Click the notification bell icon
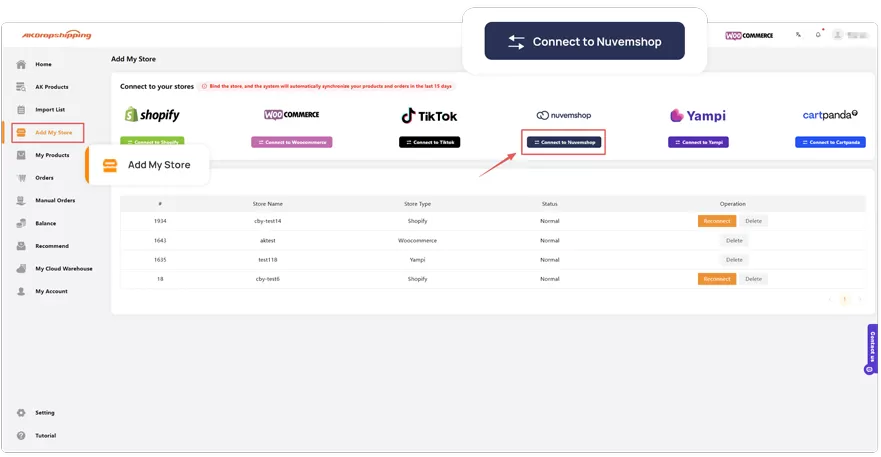 tap(818, 34)
